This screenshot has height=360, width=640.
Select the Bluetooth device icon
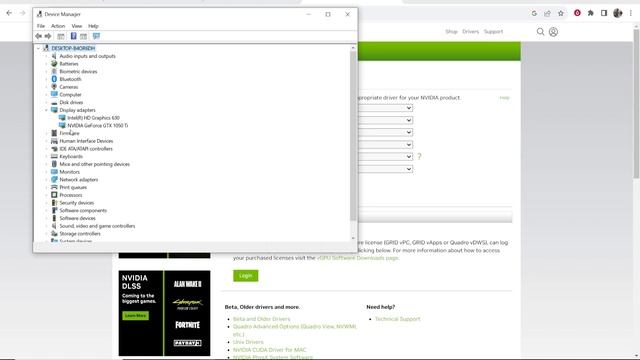pos(54,79)
